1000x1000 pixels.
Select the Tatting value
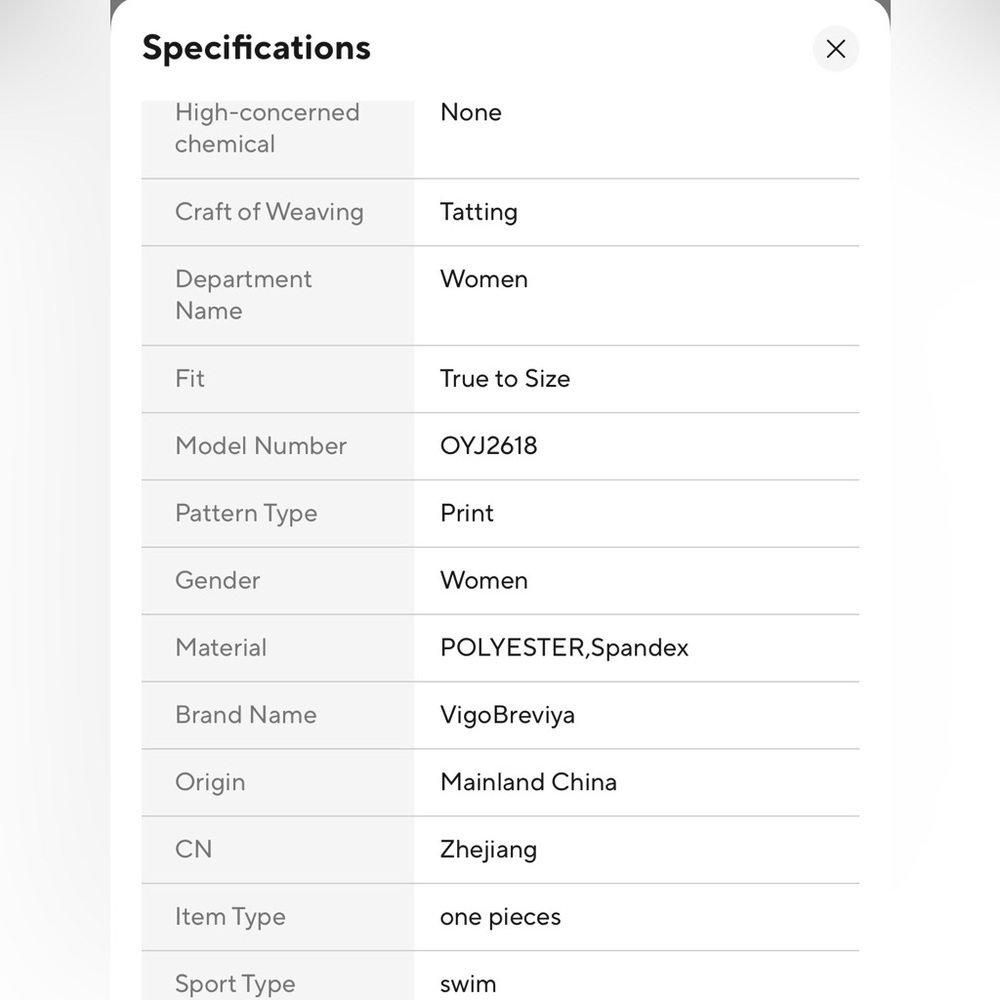click(x=479, y=212)
